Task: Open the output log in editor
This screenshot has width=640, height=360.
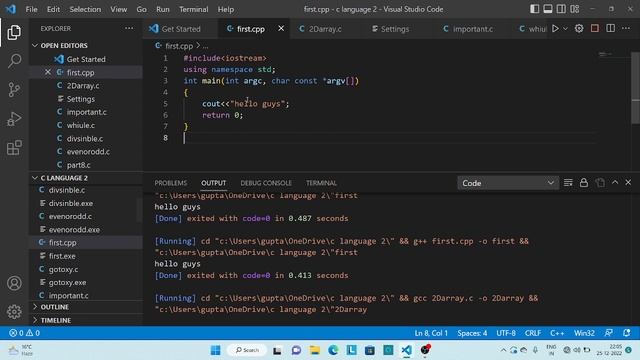Action: pos(600,182)
